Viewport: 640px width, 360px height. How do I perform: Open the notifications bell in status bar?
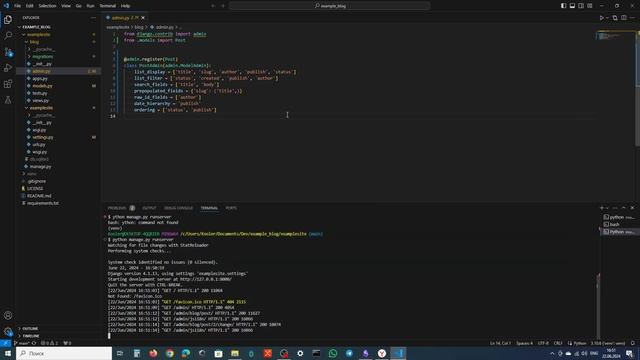coord(633,343)
